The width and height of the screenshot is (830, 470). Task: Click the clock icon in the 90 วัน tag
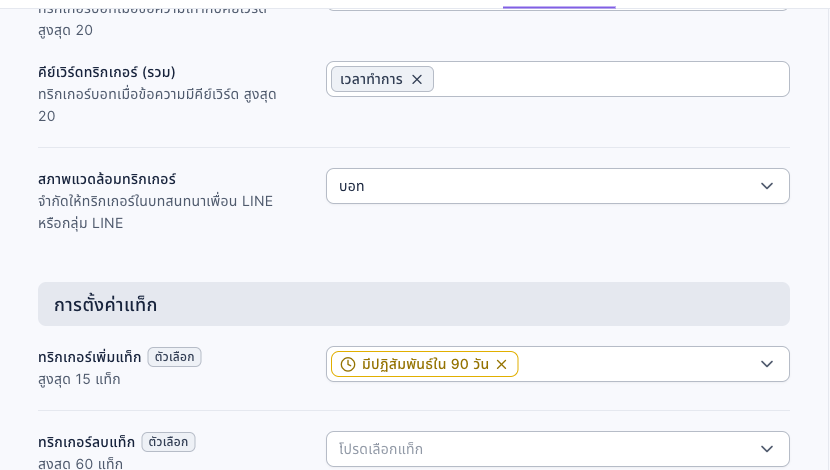(348, 364)
